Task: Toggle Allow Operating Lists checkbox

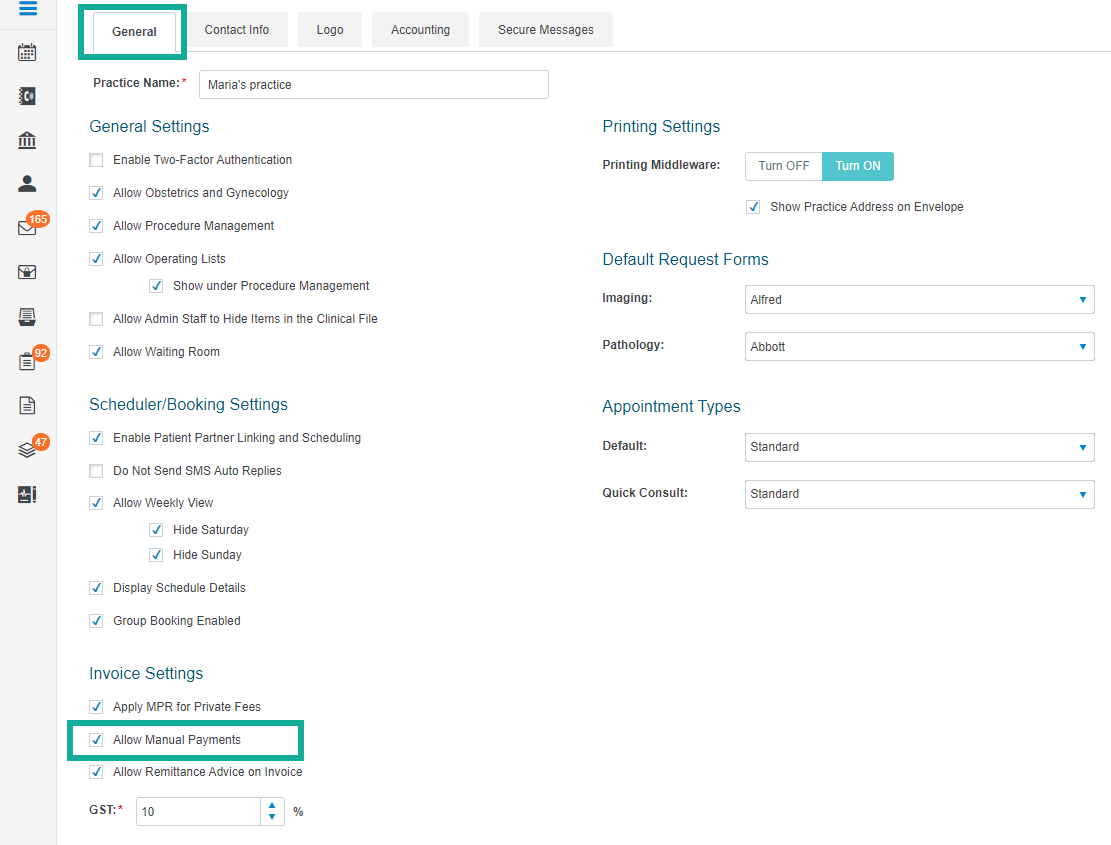Action: coord(96,259)
